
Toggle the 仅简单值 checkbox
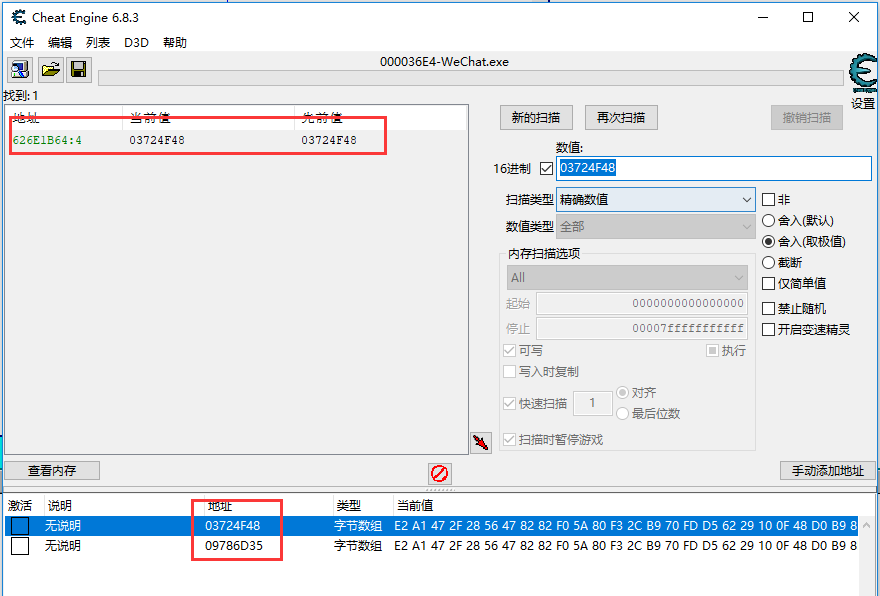point(768,284)
